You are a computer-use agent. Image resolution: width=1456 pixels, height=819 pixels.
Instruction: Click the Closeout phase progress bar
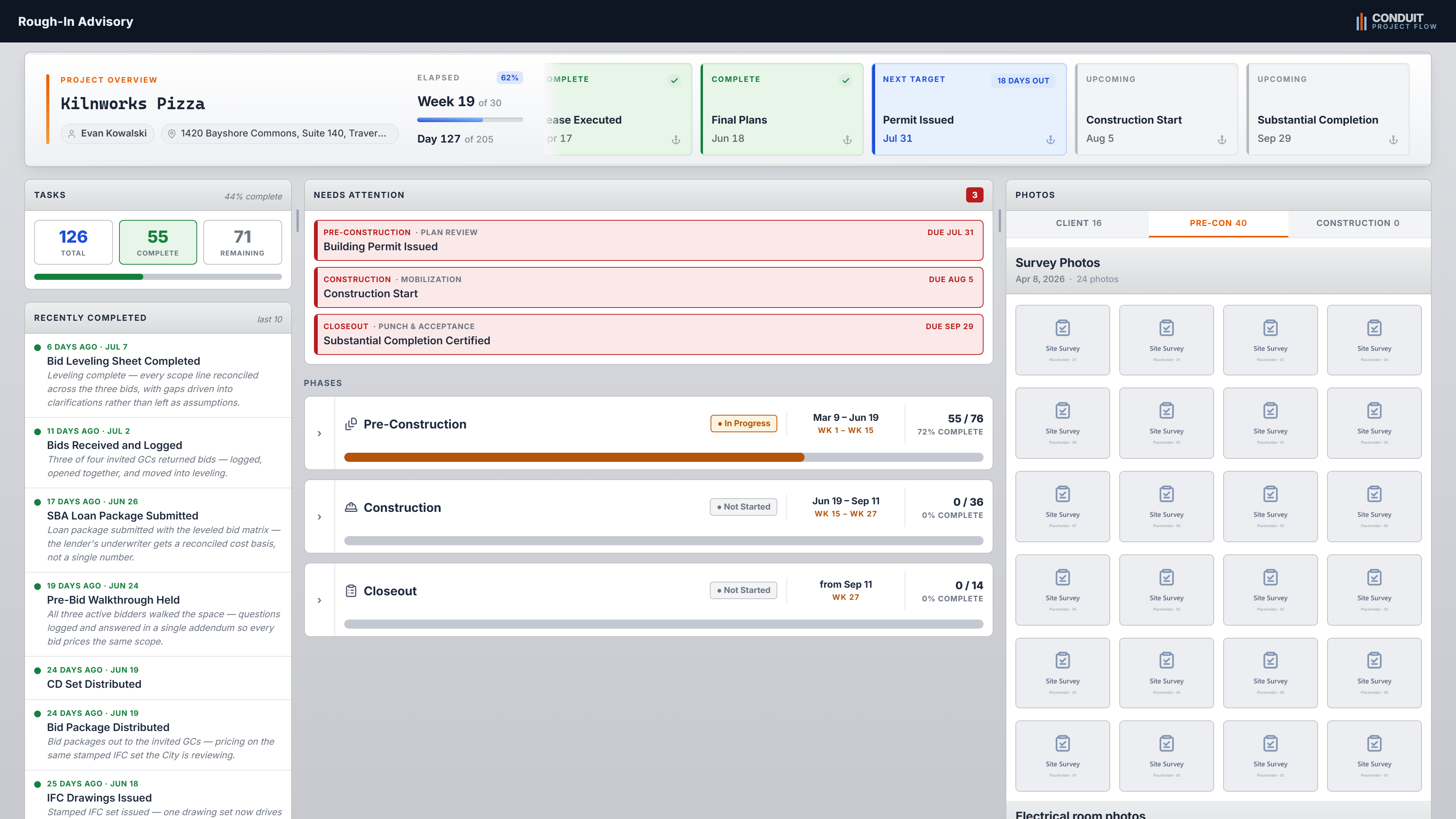664,624
